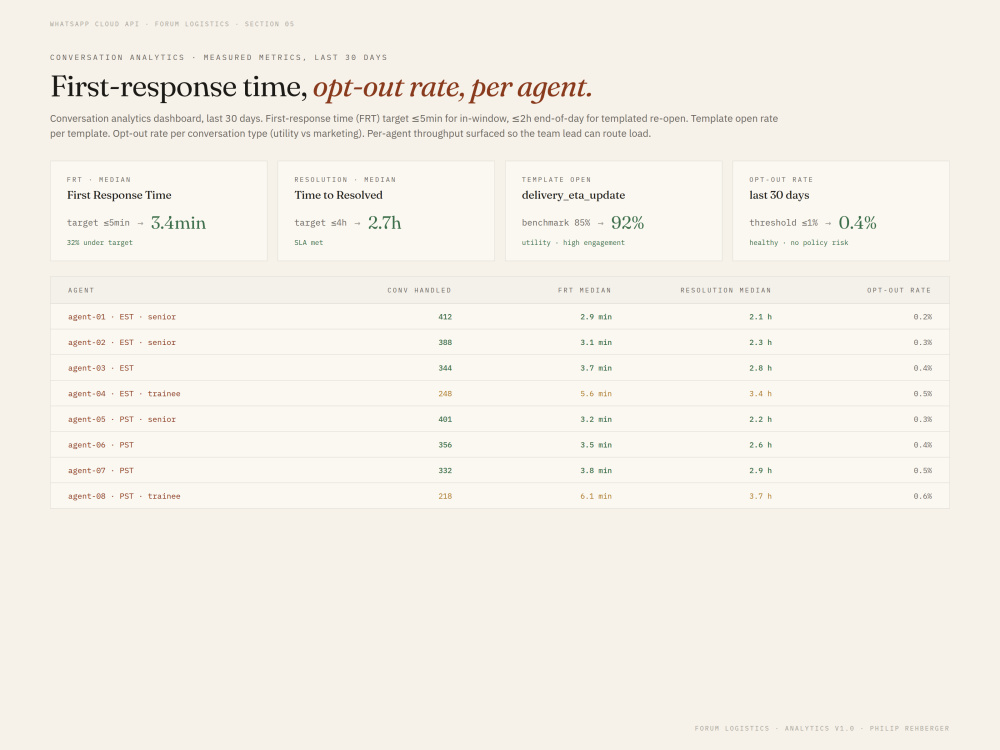Click 'healthy · no policy risk' note

799,242
